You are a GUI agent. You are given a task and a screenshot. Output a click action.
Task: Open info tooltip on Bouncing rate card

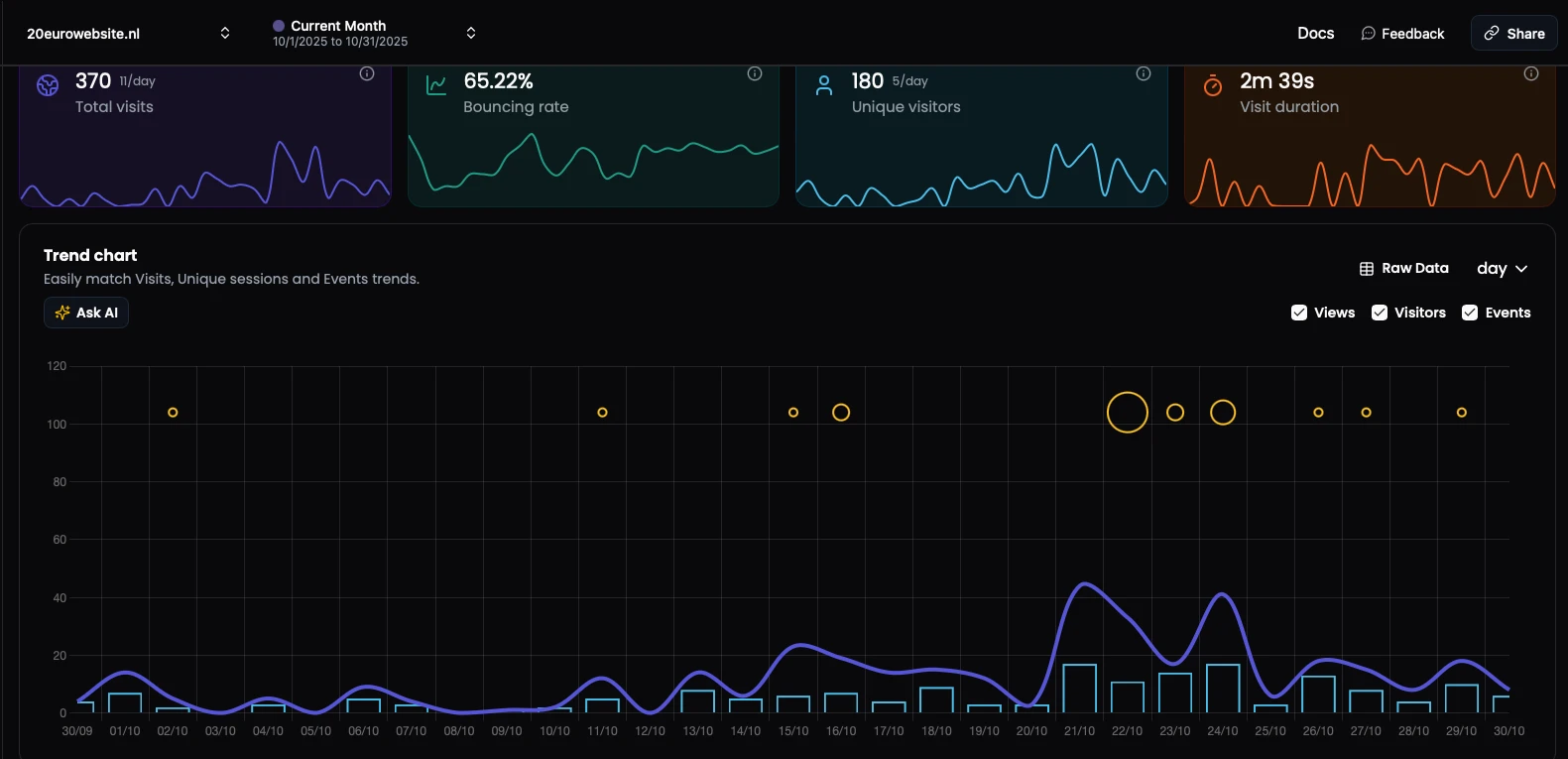[x=755, y=73]
